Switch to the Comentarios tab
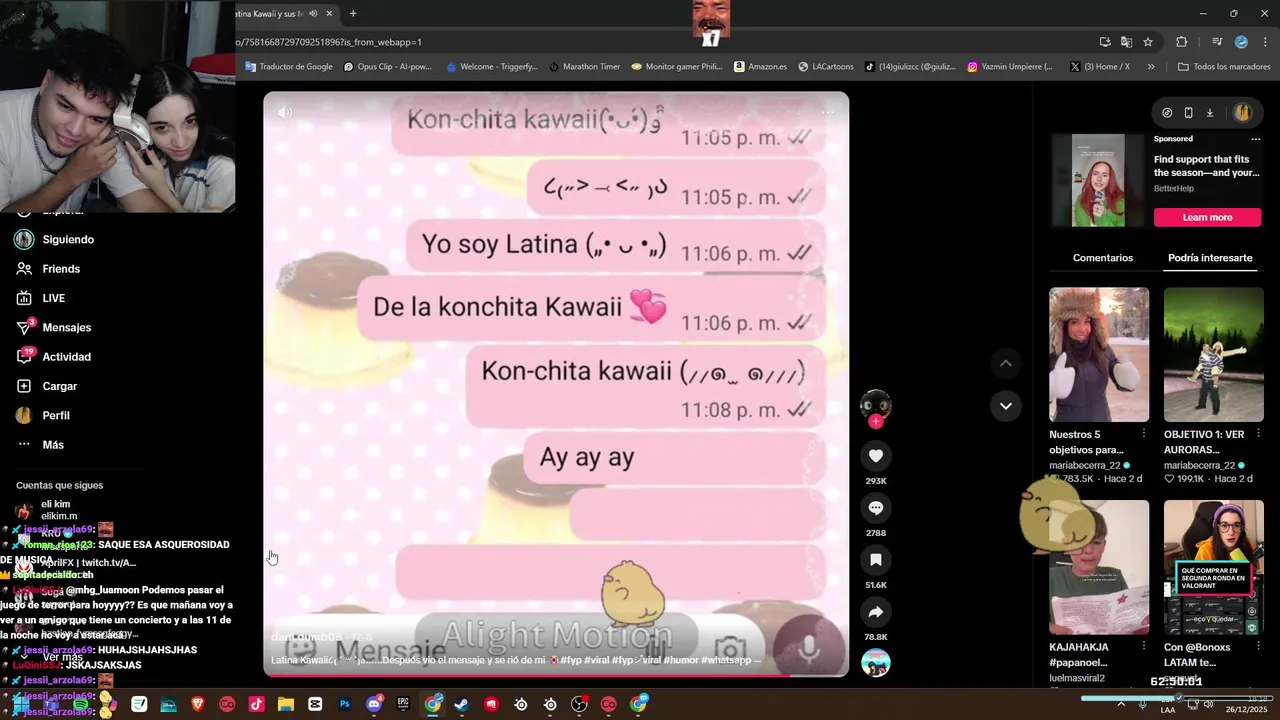 coord(1103,258)
